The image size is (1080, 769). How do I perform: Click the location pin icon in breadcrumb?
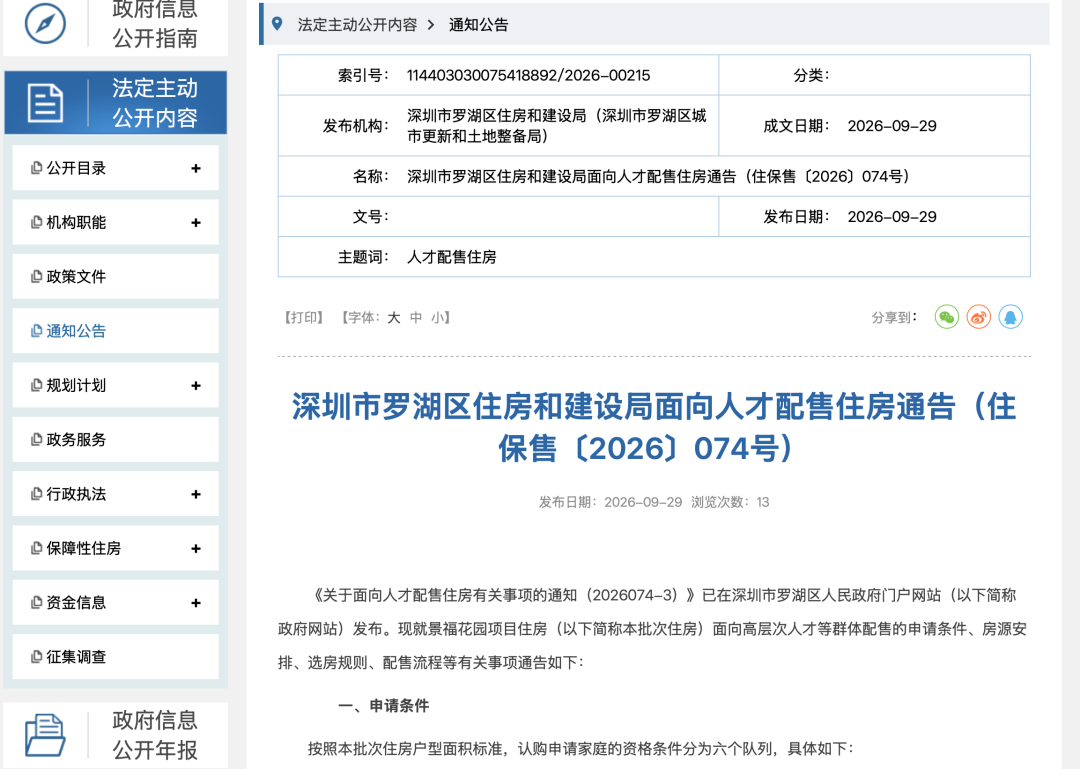[x=277, y=24]
